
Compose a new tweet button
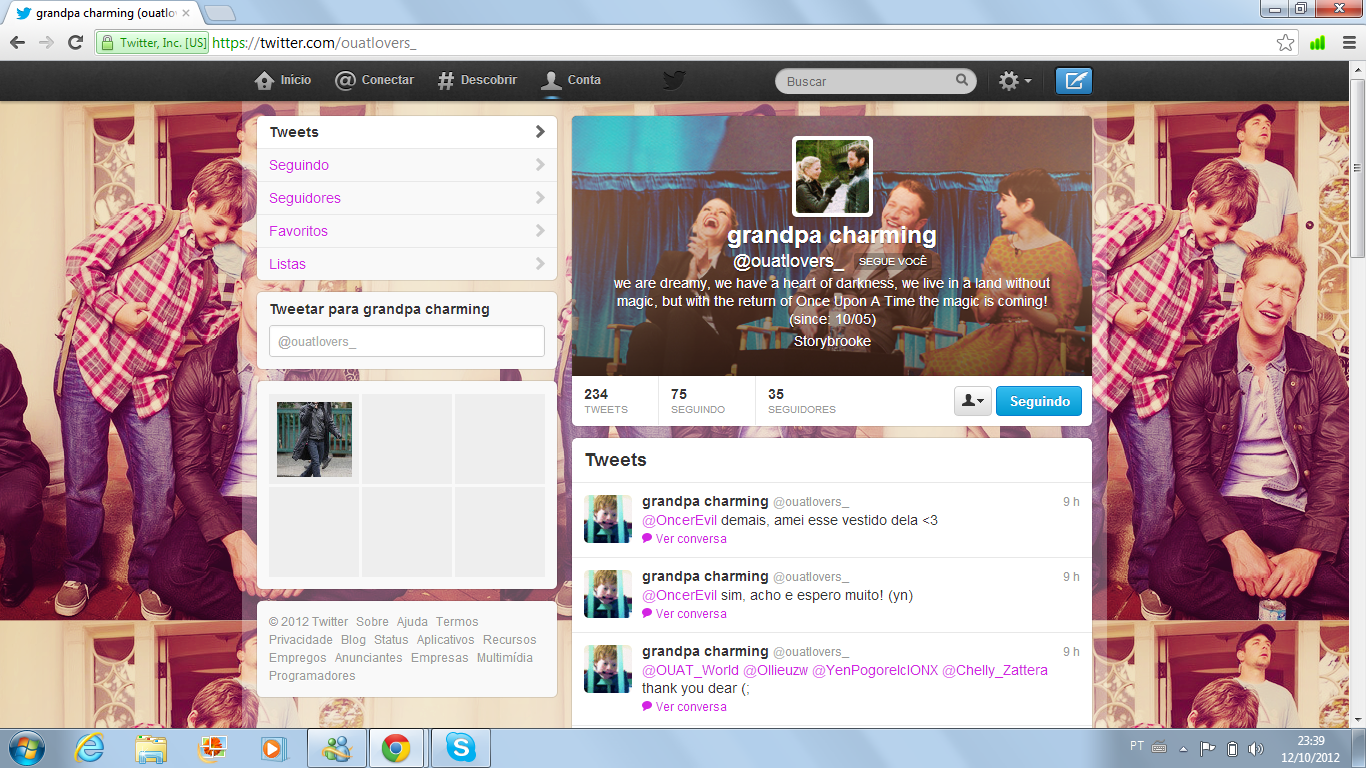pyautogui.click(x=1074, y=81)
